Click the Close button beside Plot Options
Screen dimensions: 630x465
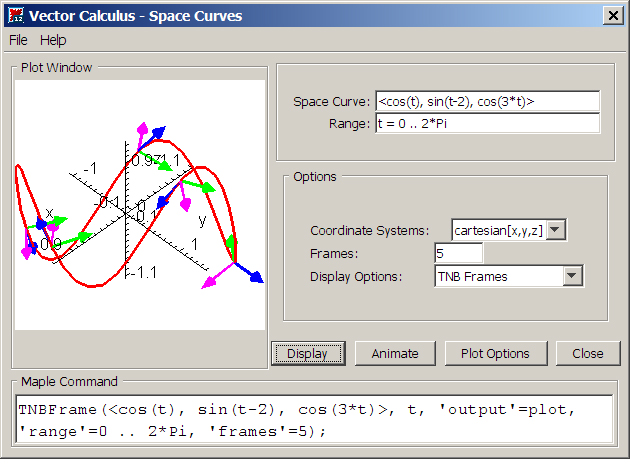(x=588, y=353)
